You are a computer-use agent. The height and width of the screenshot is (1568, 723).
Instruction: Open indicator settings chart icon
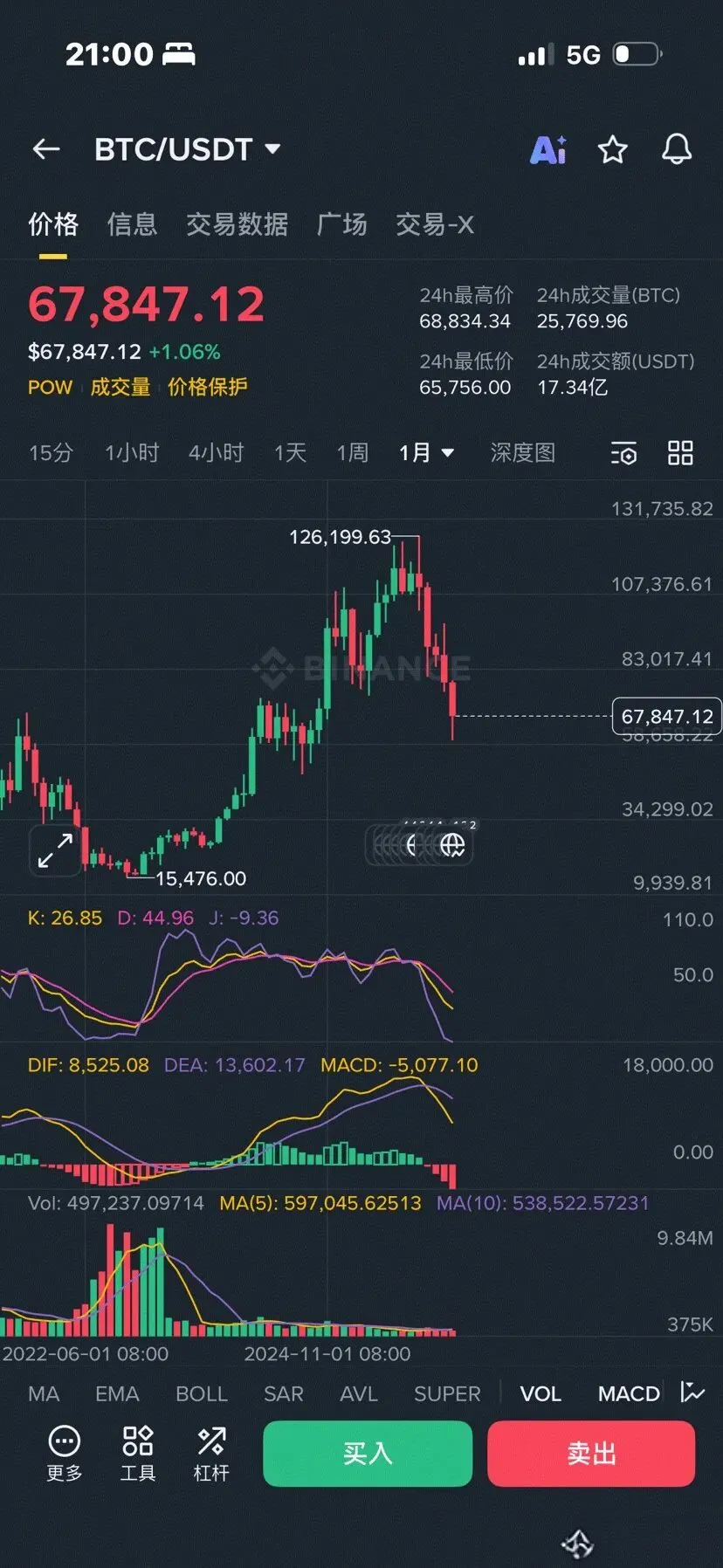pyautogui.click(x=692, y=1393)
